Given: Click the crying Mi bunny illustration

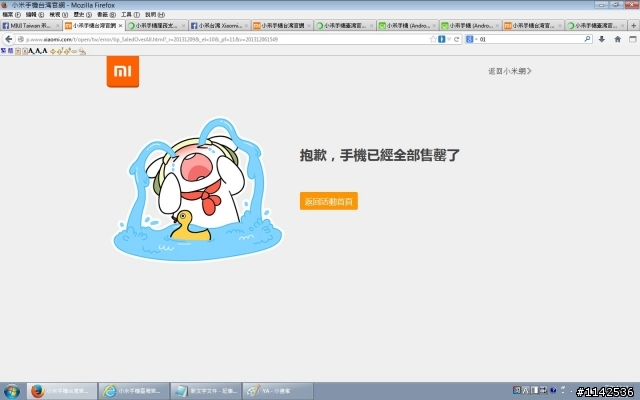Looking at the screenshot, I should 198,189.
